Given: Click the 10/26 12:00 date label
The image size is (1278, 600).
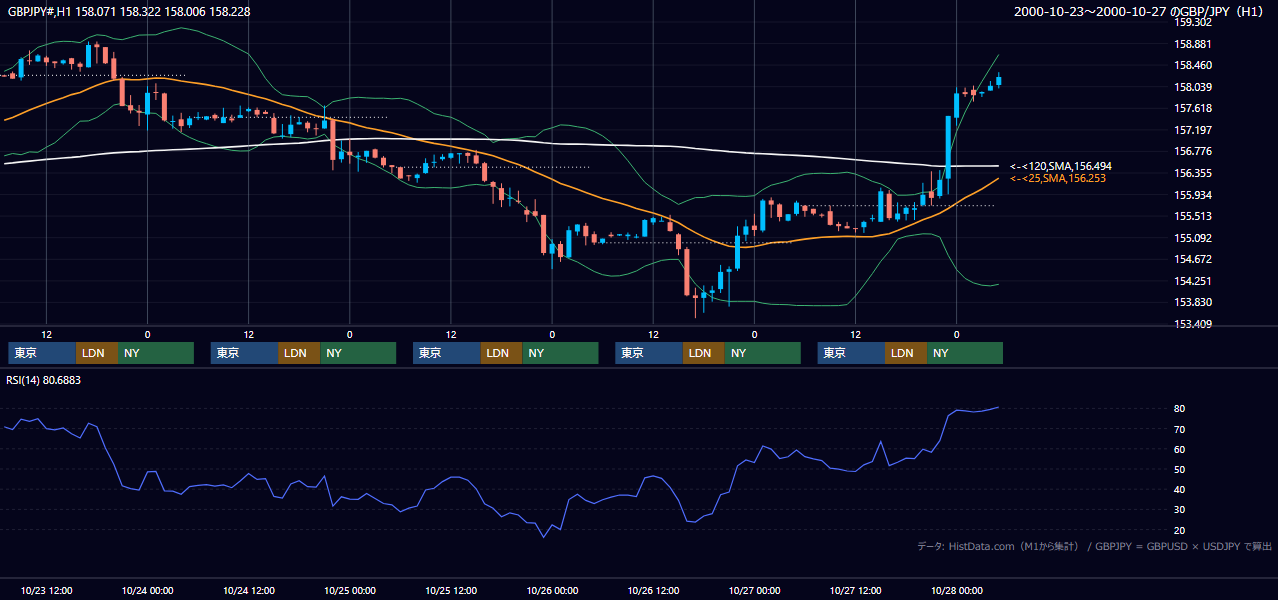Looking at the screenshot, I should [653, 590].
